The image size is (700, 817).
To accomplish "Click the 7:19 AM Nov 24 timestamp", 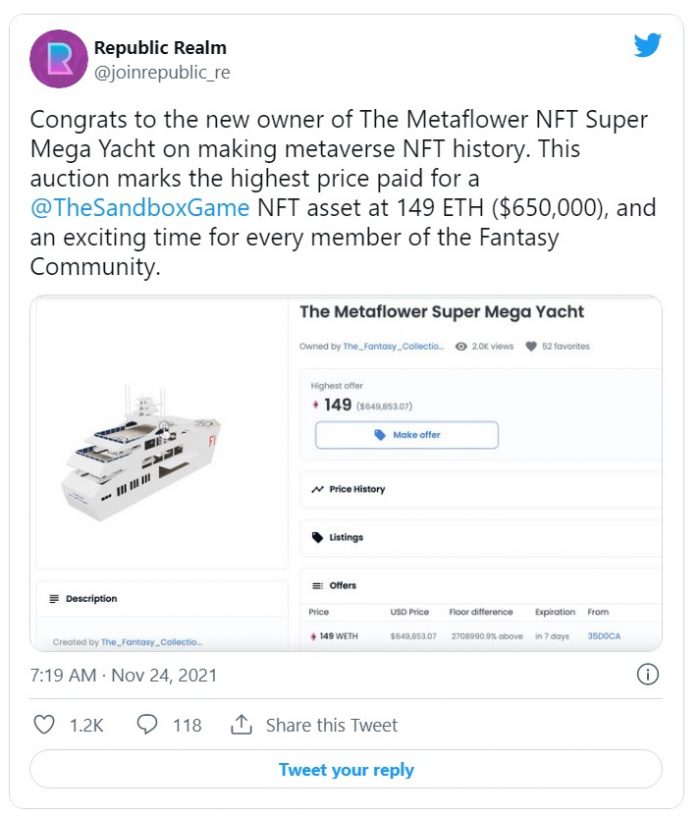I will [x=123, y=675].
